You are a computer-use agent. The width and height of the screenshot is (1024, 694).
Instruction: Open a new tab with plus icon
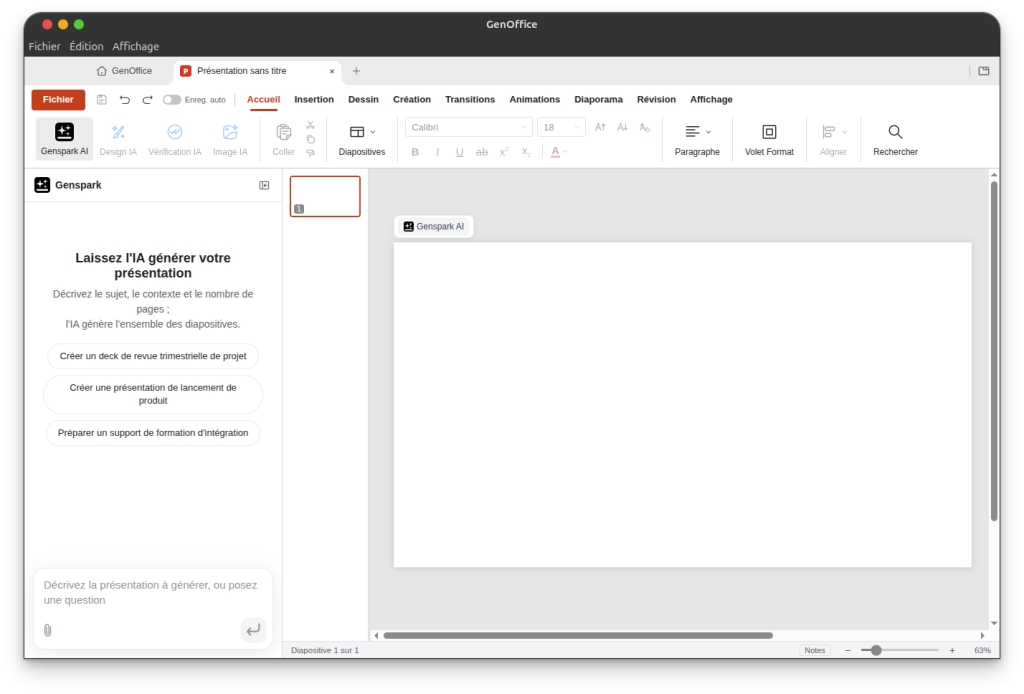[x=357, y=71]
